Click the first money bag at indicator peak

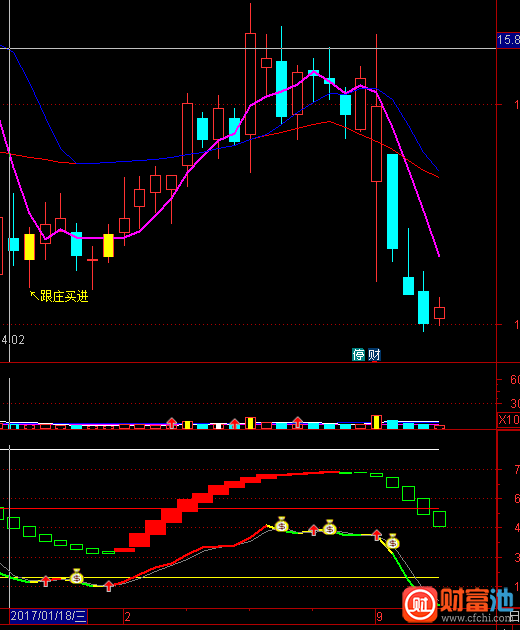pos(281,524)
